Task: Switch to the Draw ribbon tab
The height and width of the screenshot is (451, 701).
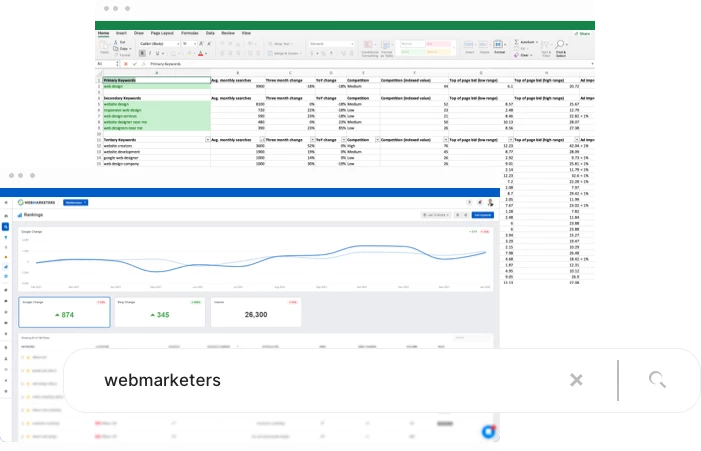Action: (139, 33)
